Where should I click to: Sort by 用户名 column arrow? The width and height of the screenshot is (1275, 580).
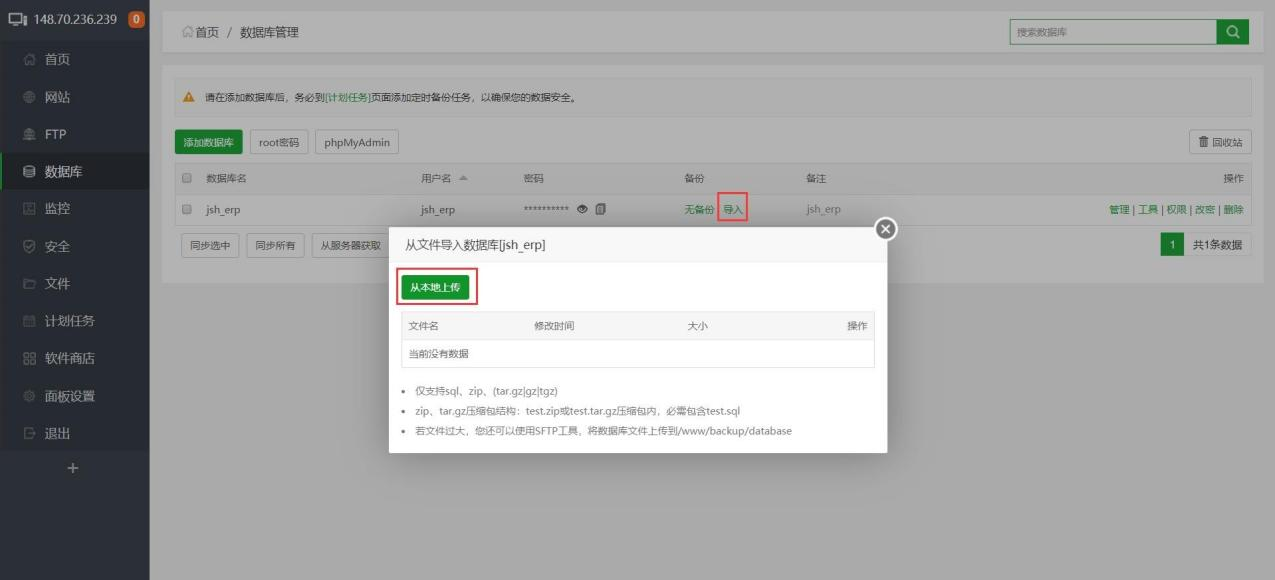(x=463, y=178)
